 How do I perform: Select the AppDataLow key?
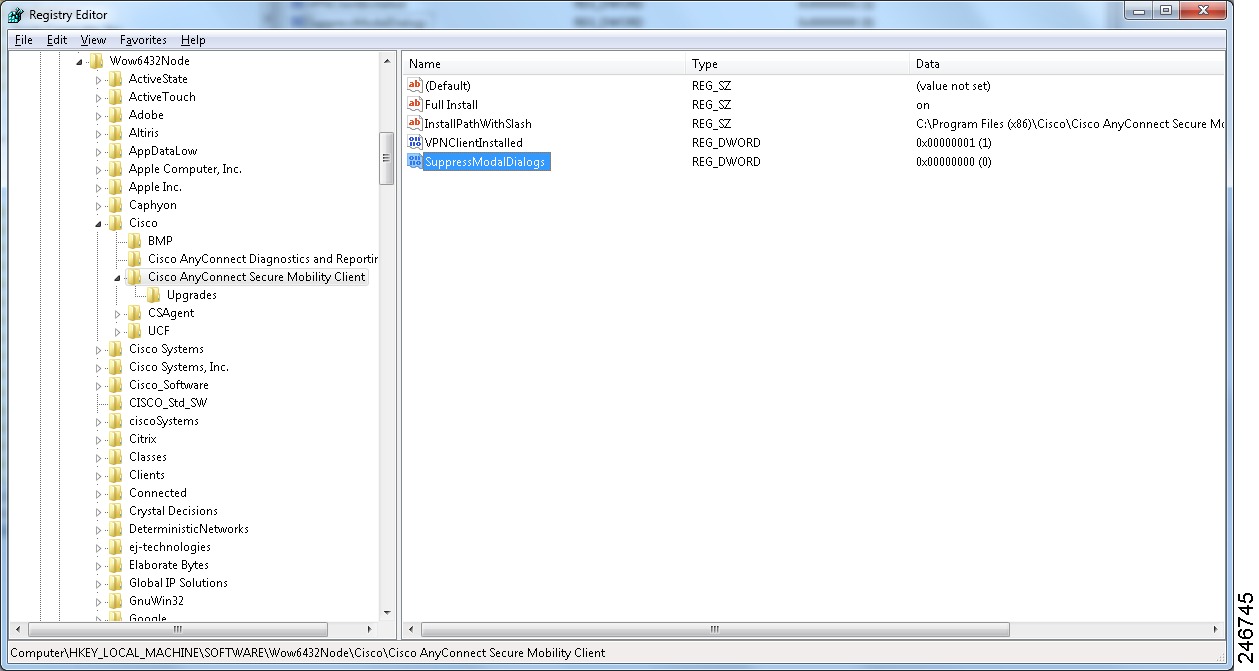coord(163,151)
